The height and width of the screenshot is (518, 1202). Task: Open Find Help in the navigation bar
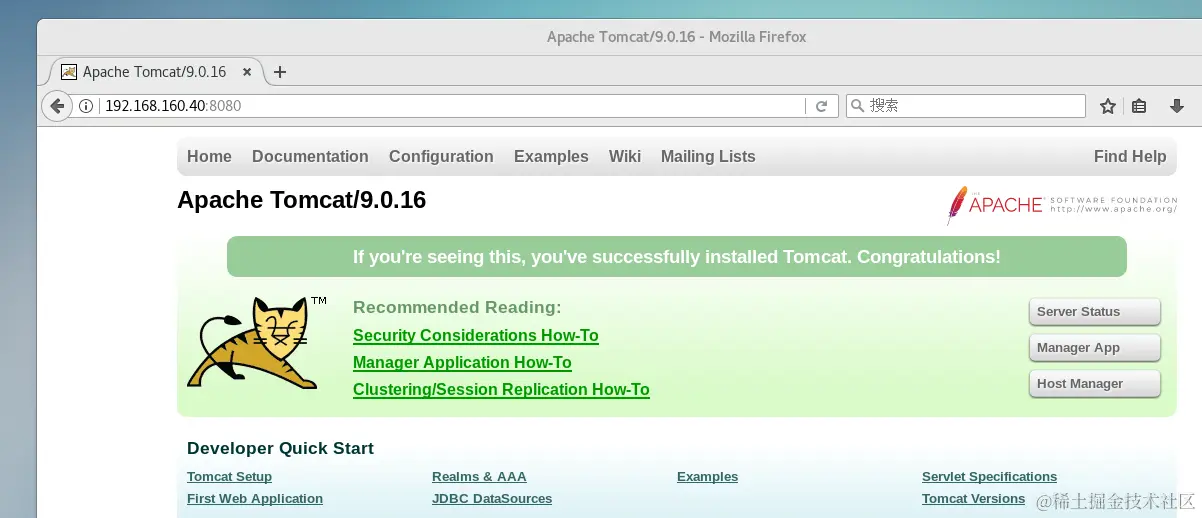click(1130, 157)
